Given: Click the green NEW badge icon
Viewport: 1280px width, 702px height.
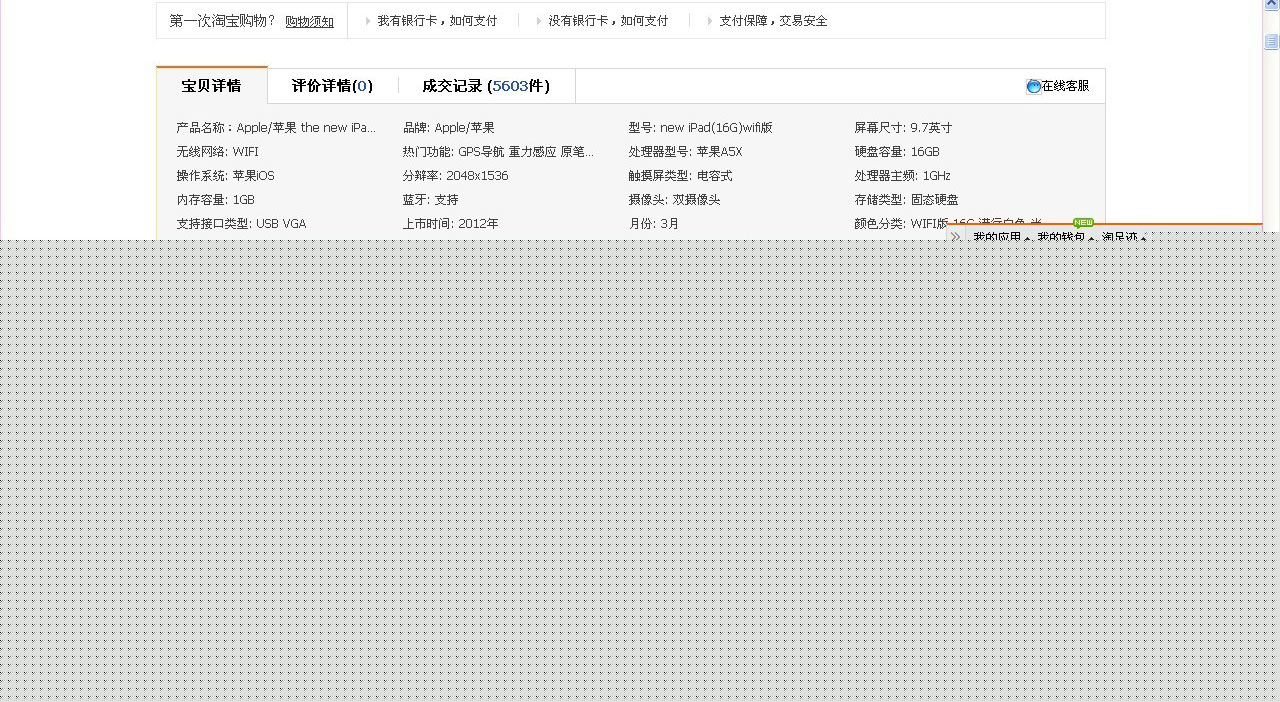Looking at the screenshot, I should point(1081,223).
